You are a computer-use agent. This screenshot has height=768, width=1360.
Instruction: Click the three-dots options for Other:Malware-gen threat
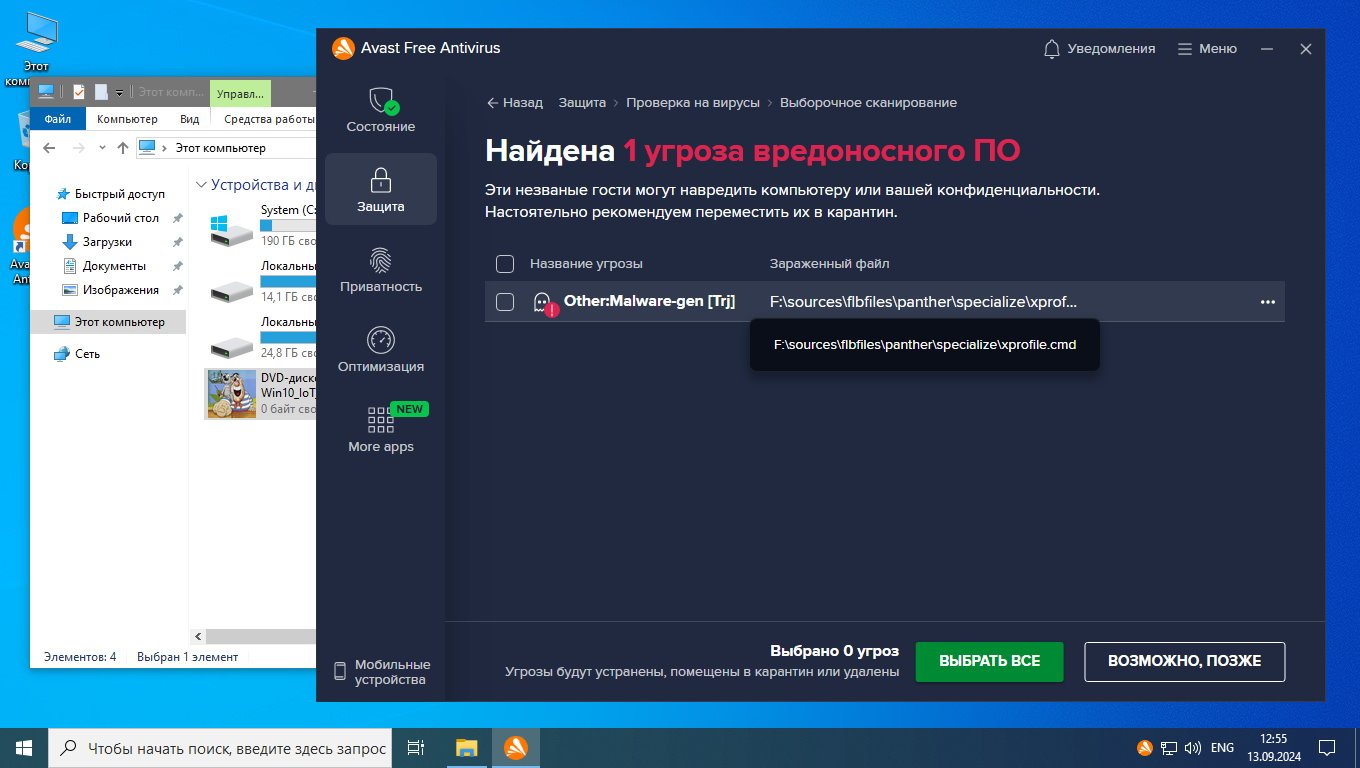coord(1268,302)
